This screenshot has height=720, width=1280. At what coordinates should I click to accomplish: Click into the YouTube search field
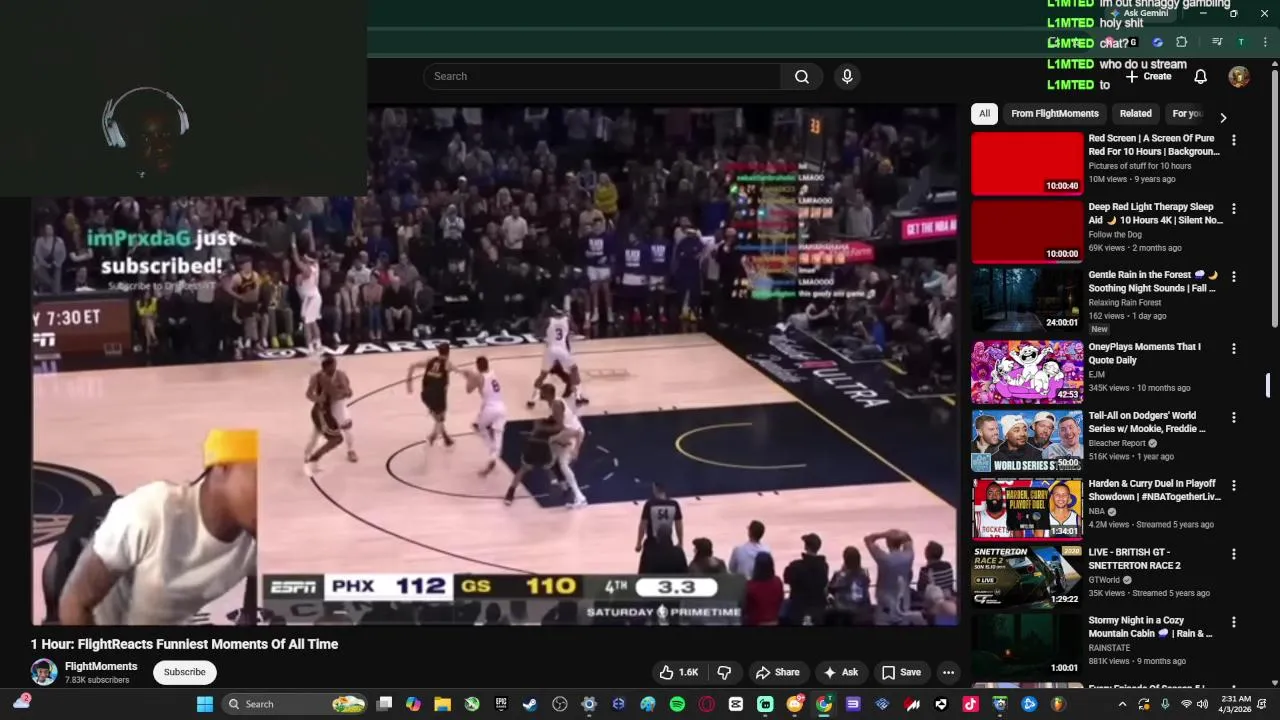point(602,76)
